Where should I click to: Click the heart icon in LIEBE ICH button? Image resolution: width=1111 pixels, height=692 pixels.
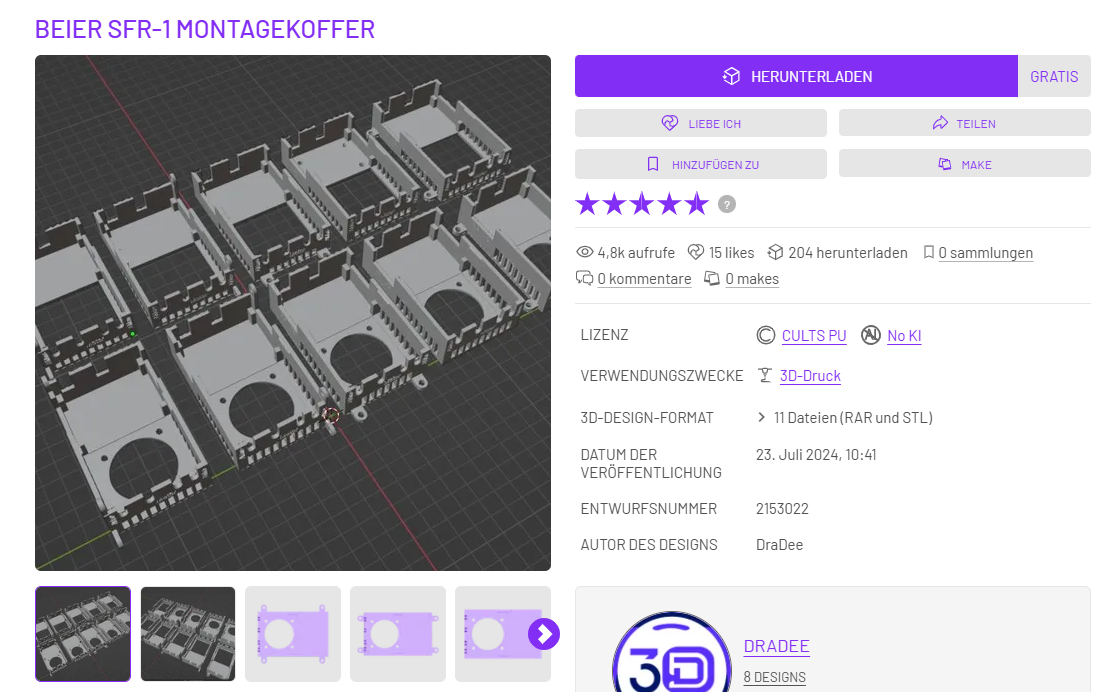click(x=670, y=123)
